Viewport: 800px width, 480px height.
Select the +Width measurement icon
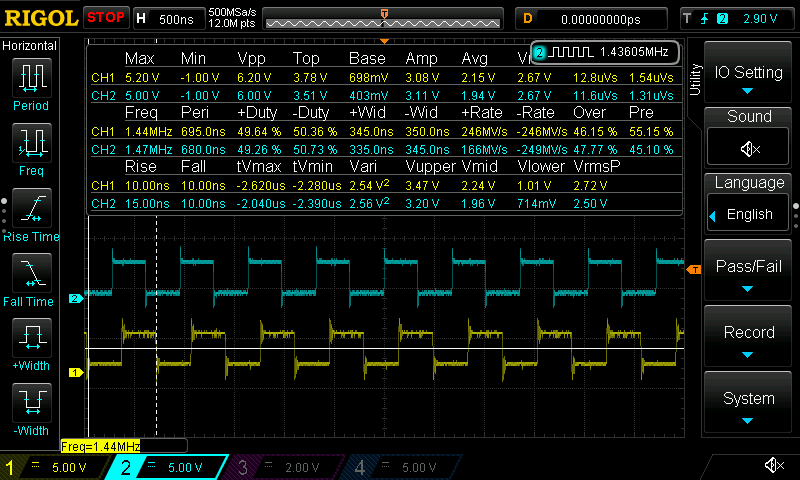pos(31,337)
